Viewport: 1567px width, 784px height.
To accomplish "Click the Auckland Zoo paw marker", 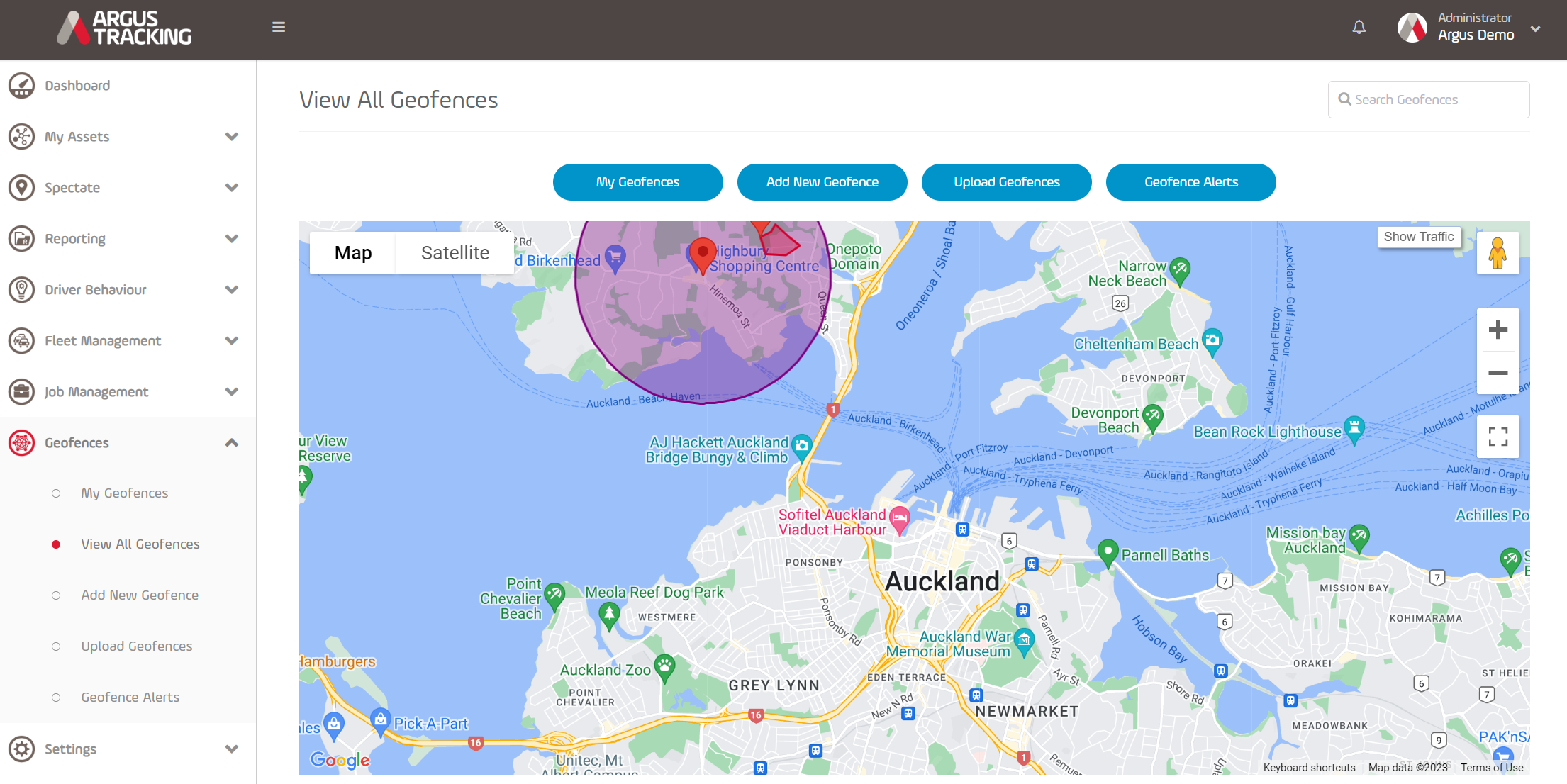I will point(664,667).
